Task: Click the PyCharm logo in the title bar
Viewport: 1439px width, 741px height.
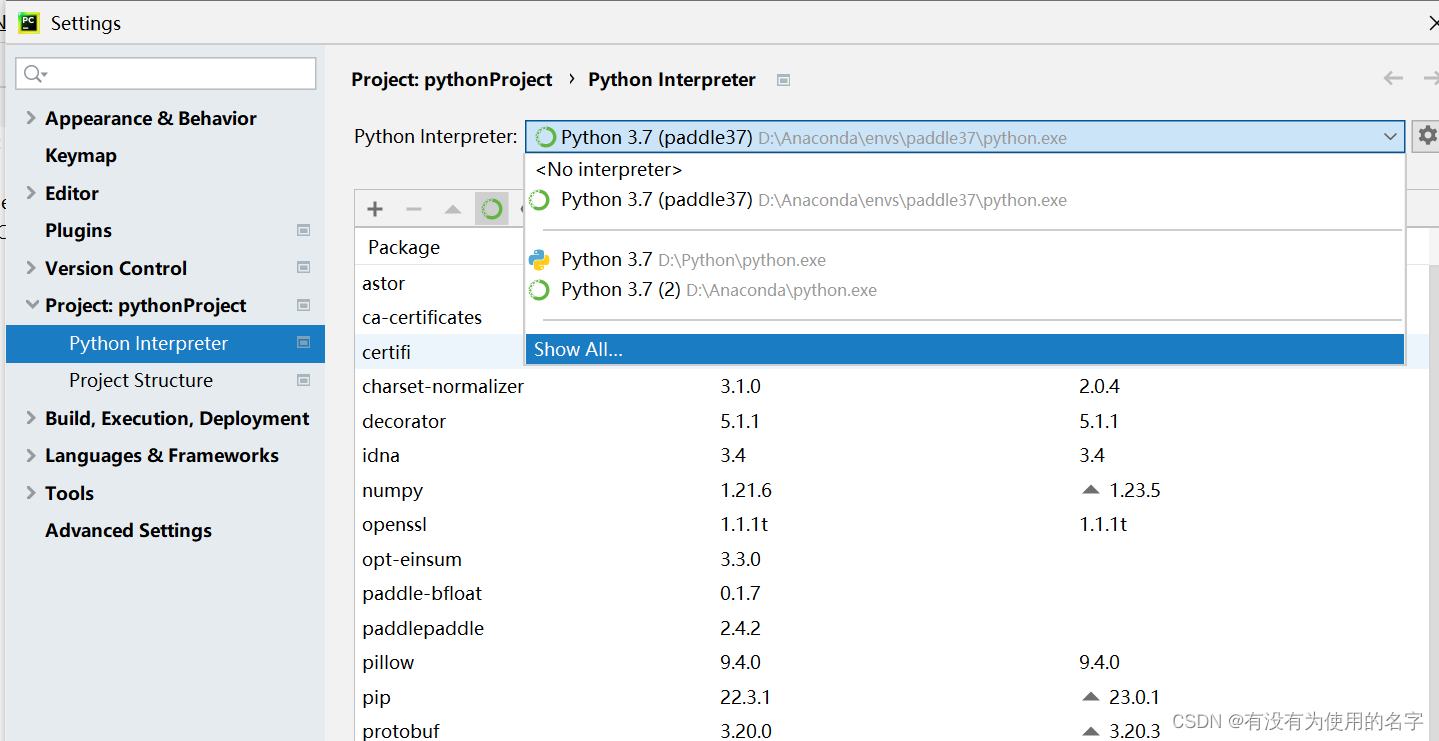Action: [29, 22]
